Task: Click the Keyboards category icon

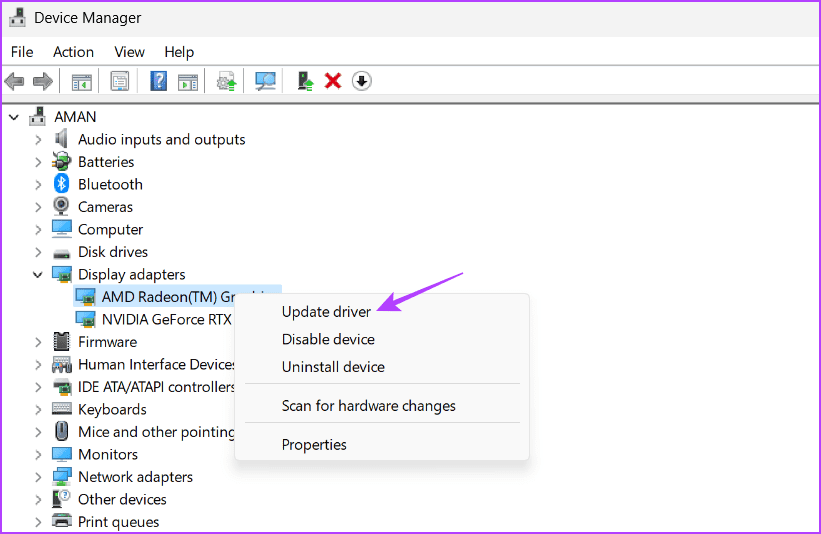Action: click(62, 408)
